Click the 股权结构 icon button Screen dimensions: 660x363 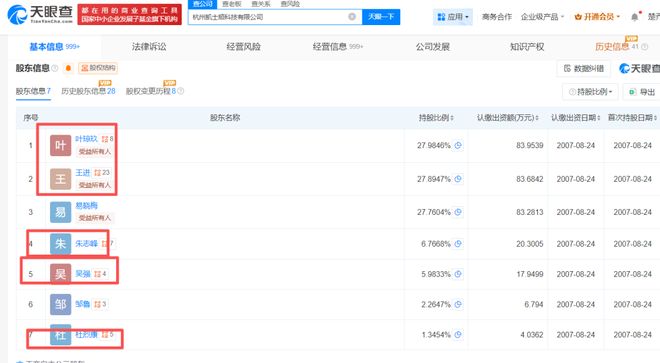98,68
